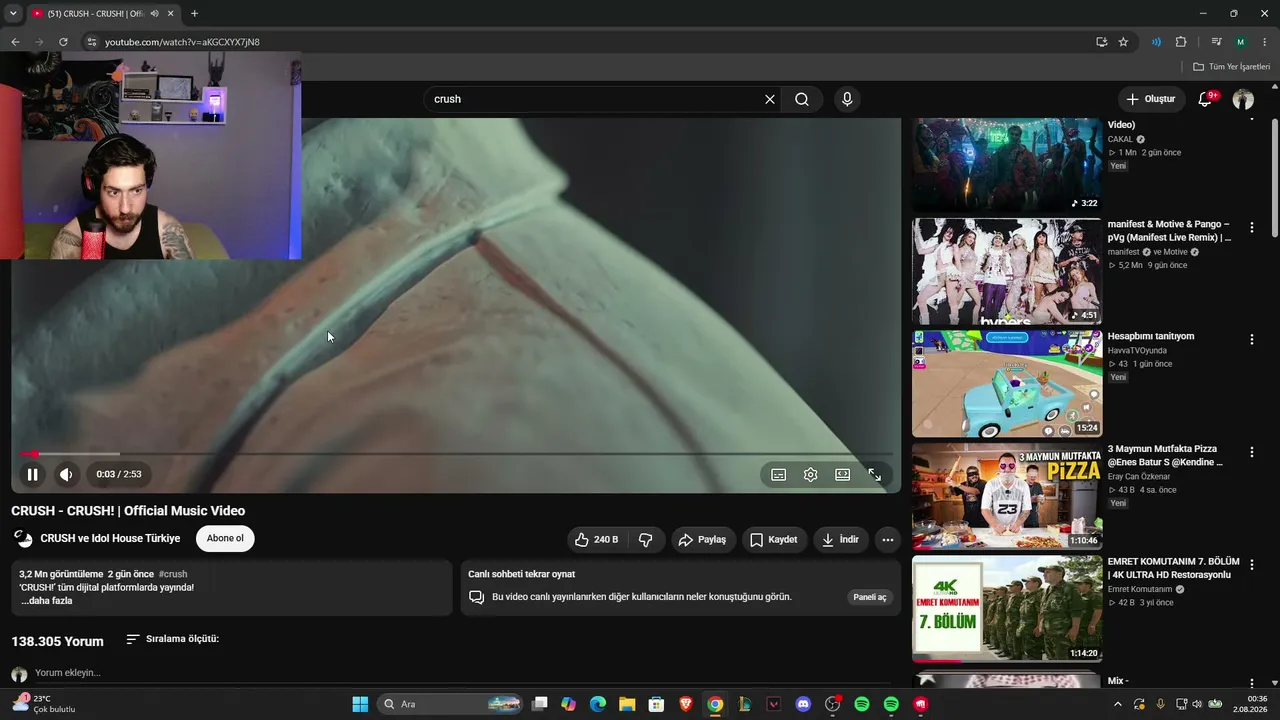Open Chrome media controls icon

pos(1216,42)
